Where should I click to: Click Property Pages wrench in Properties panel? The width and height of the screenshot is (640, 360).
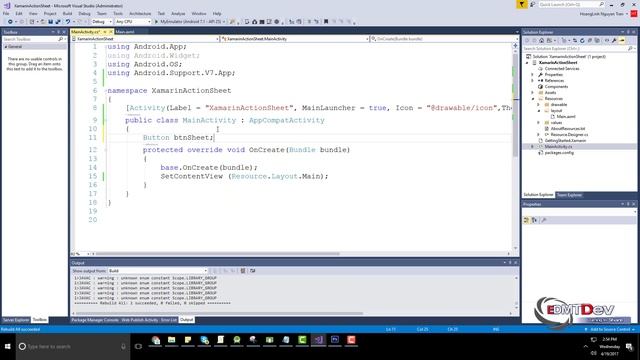pyautogui.click(x=544, y=220)
